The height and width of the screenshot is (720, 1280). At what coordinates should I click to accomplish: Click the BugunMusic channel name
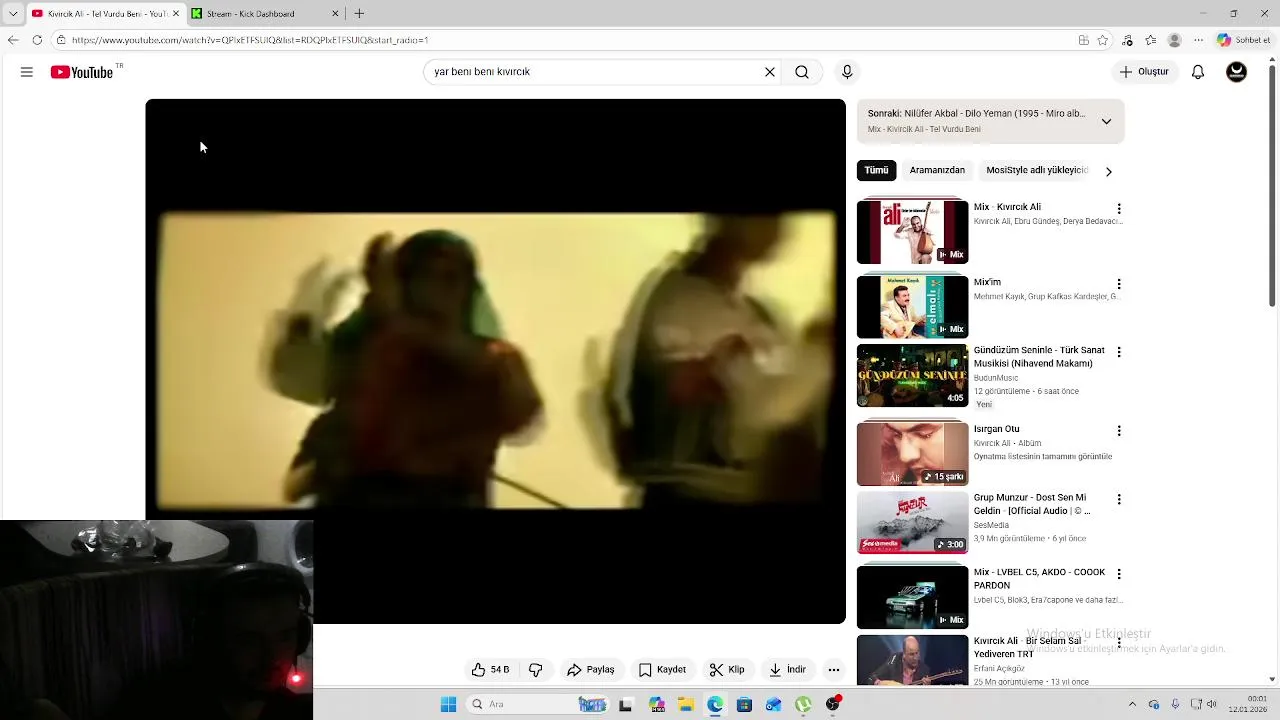[x=996, y=378]
